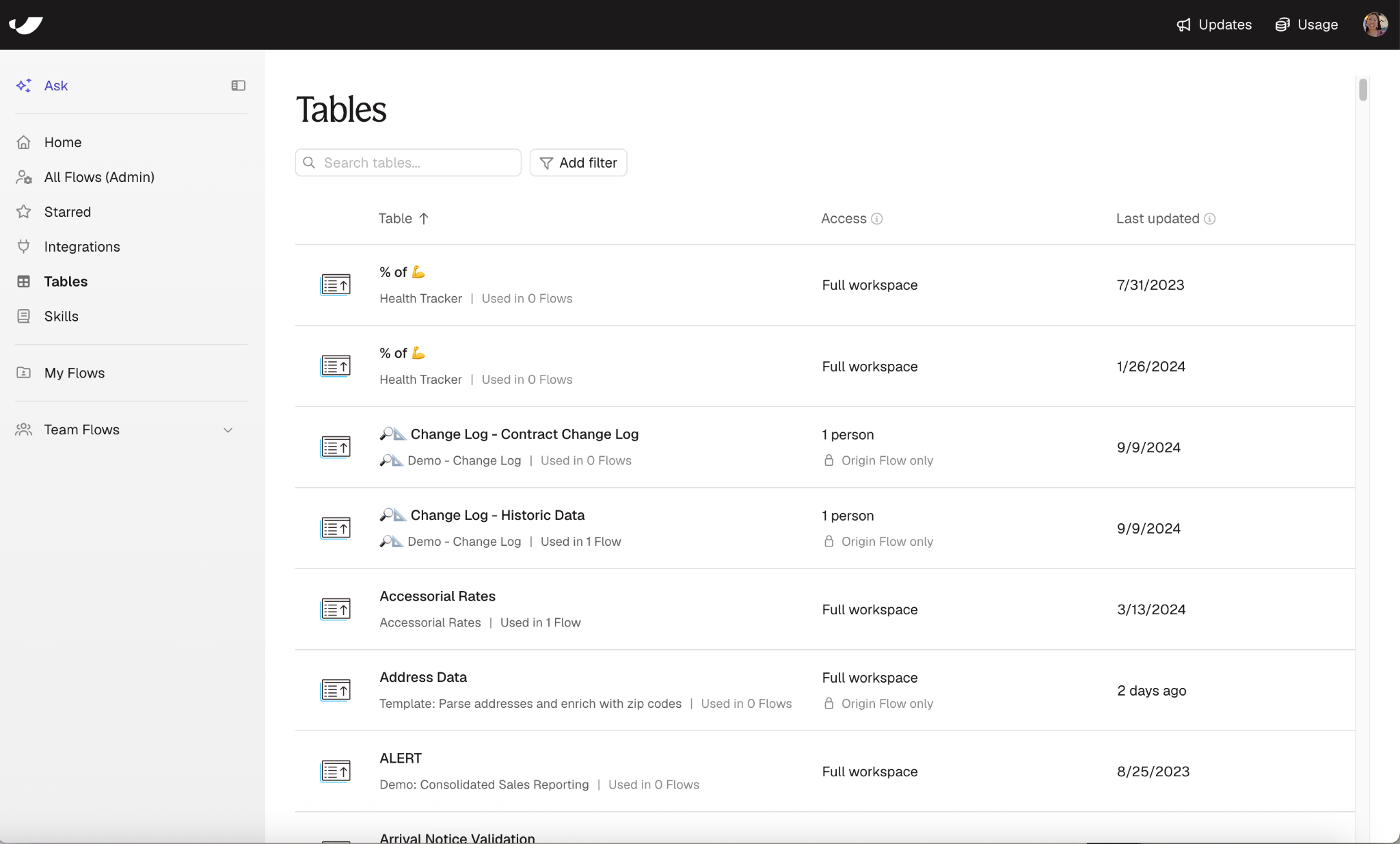This screenshot has height=844, width=1400.
Task: Click the All Flows admin person icon
Action: [x=24, y=177]
